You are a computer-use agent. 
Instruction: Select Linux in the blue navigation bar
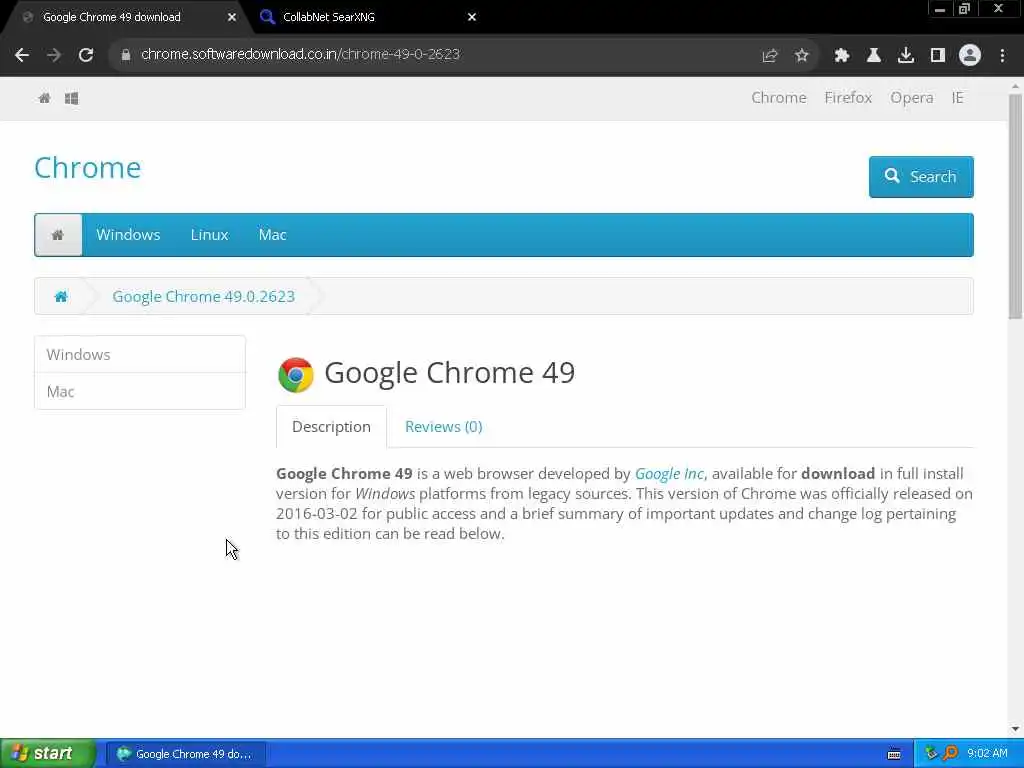point(210,234)
